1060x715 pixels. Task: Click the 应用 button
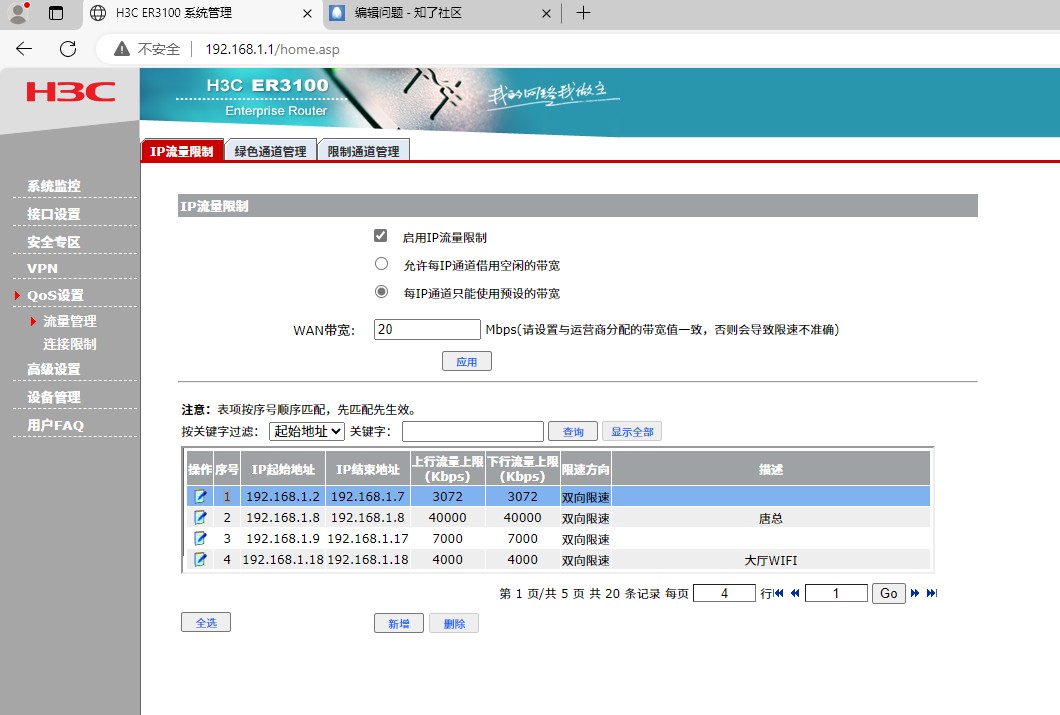[x=466, y=362]
